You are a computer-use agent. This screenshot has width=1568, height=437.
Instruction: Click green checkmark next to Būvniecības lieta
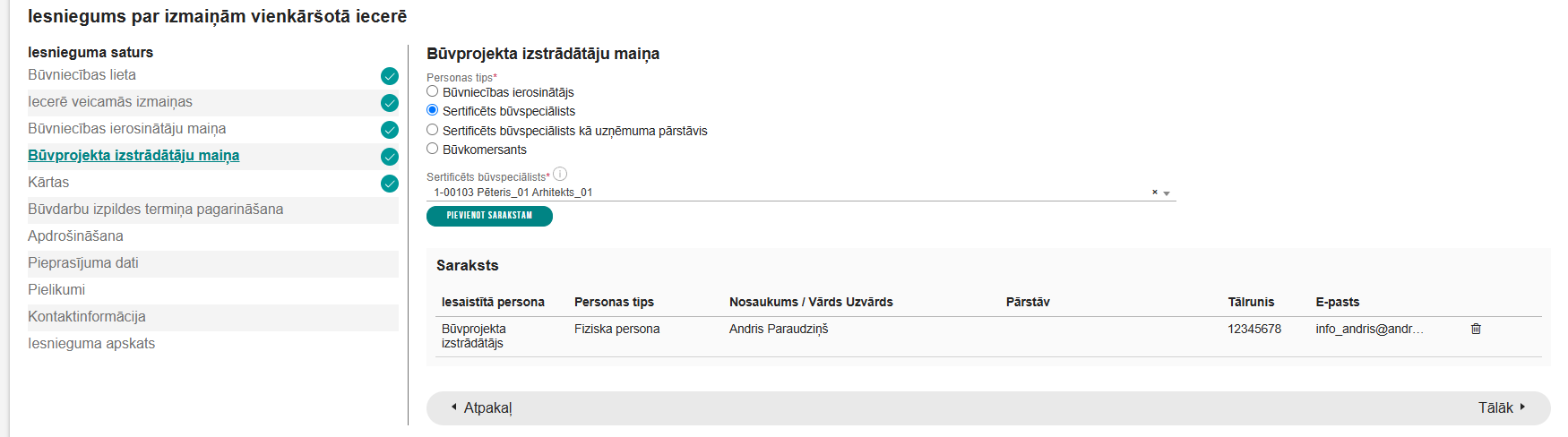point(390,76)
